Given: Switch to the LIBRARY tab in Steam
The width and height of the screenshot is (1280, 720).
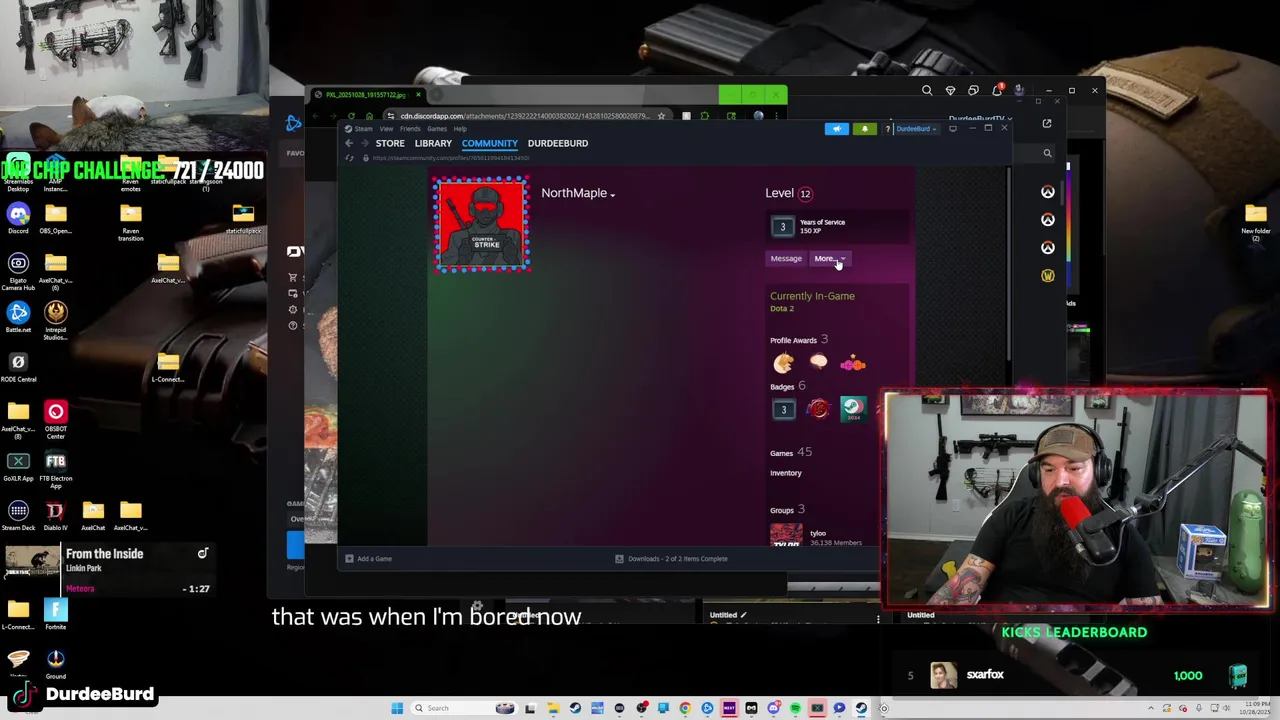Looking at the screenshot, I should 433,143.
